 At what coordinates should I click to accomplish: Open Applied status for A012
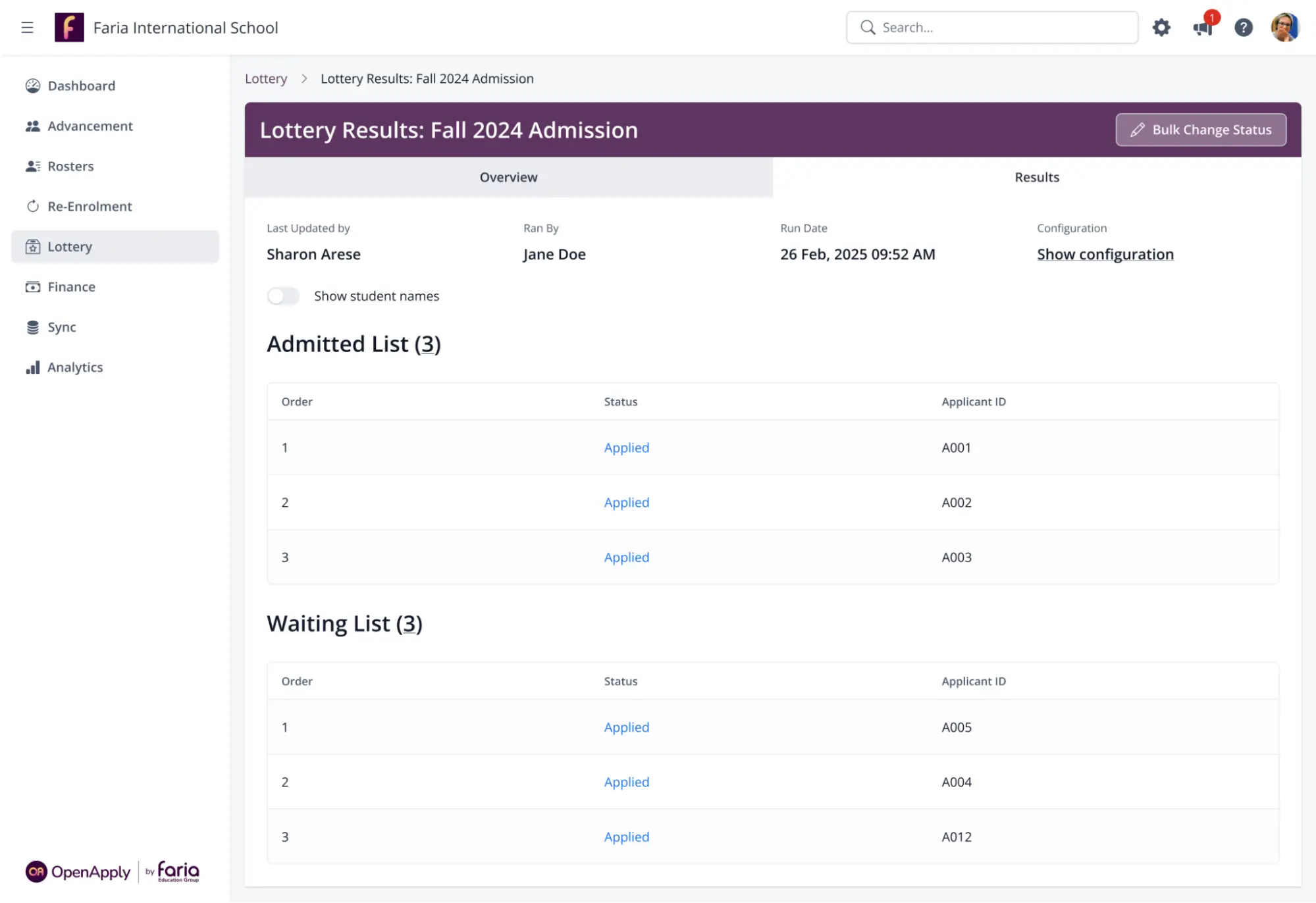pyautogui.click(x=627, y=837)
